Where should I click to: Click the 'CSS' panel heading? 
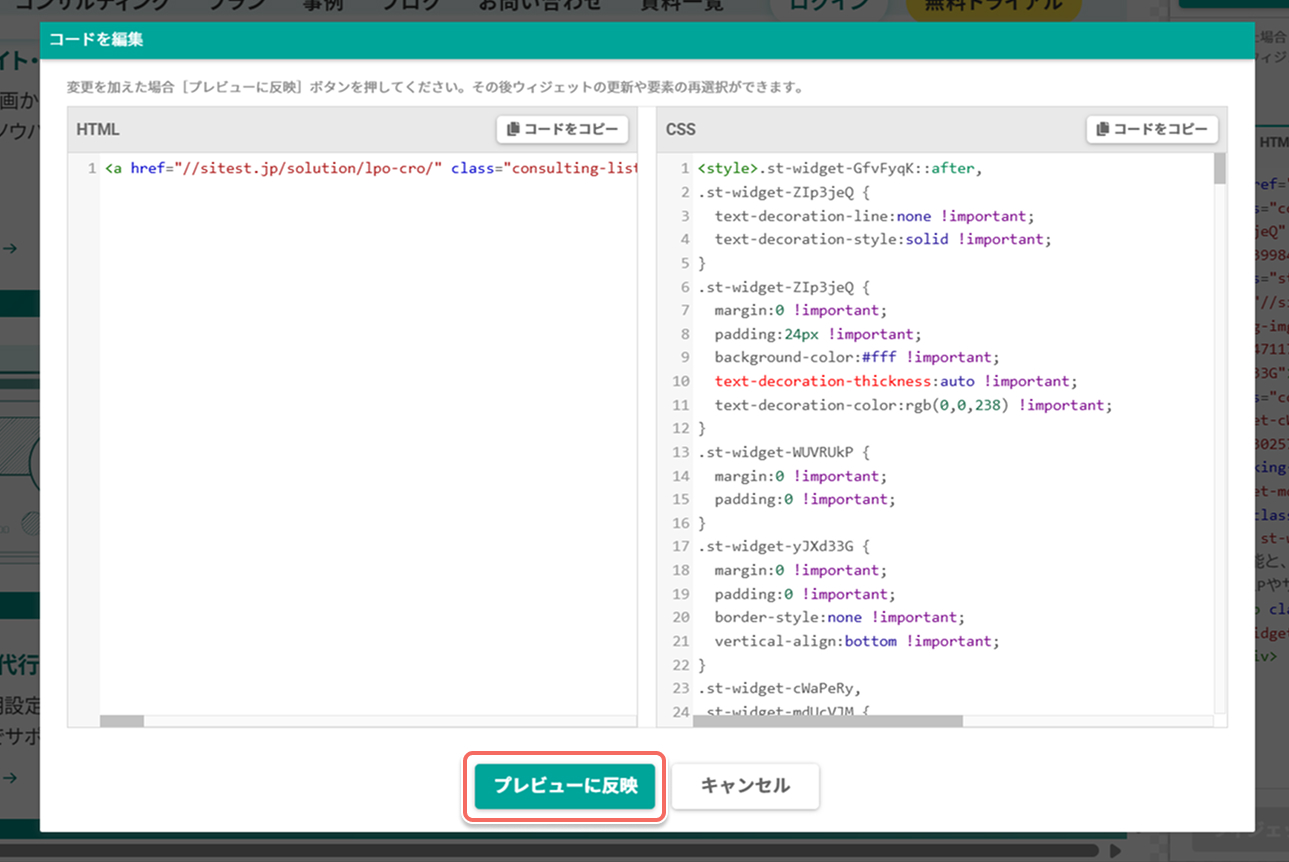[x=681, y=130]
